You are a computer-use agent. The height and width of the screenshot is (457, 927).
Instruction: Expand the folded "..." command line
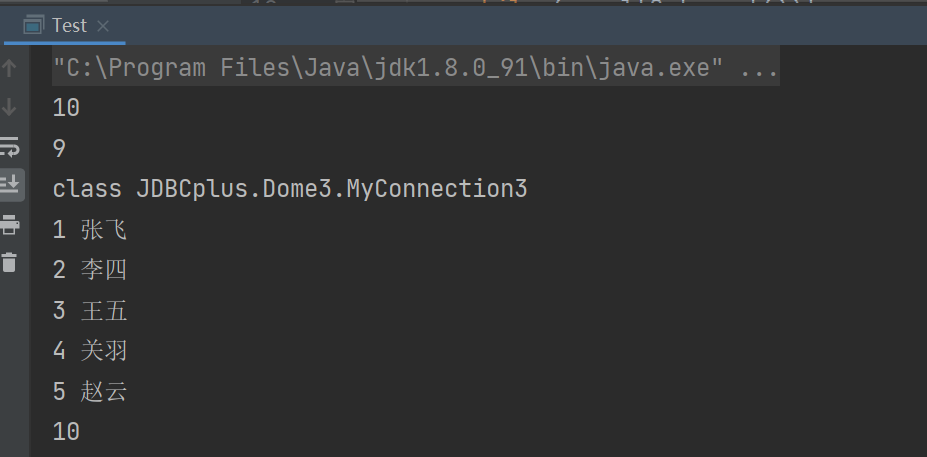[x=759, y=68]
